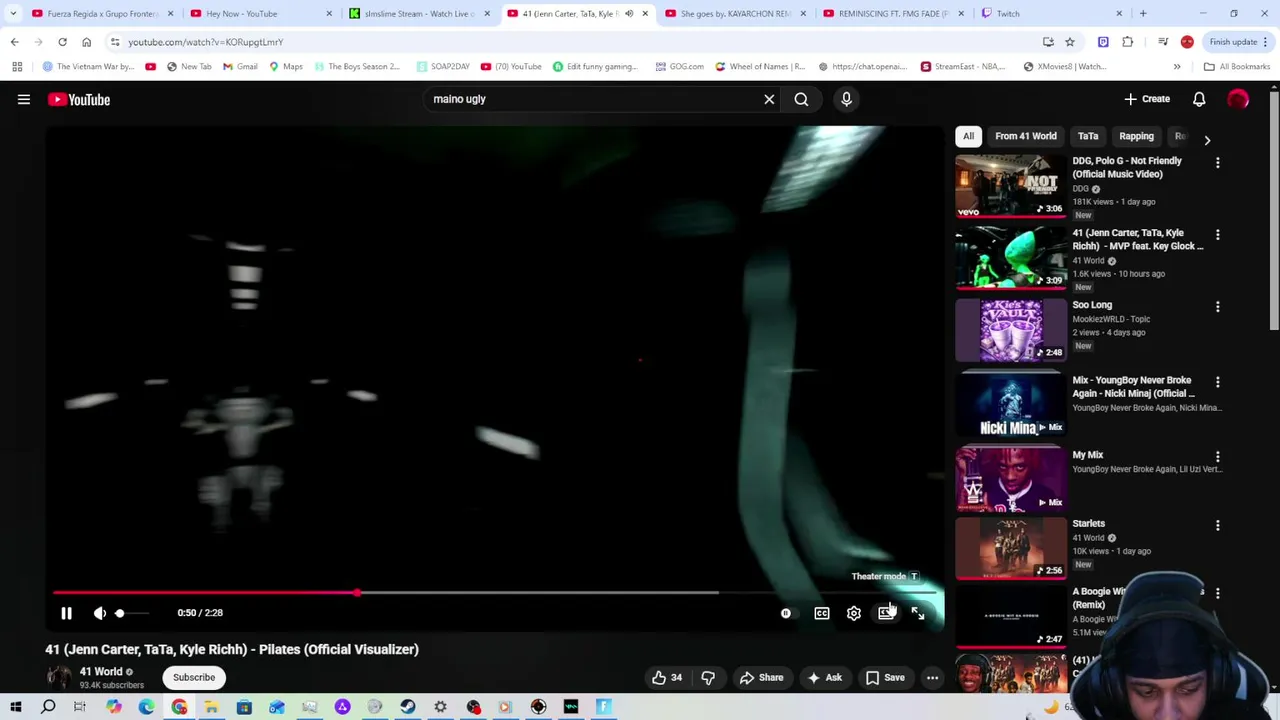Open a new browser tab
This screenshot has height=720, width=1280.
[1143, 14]
